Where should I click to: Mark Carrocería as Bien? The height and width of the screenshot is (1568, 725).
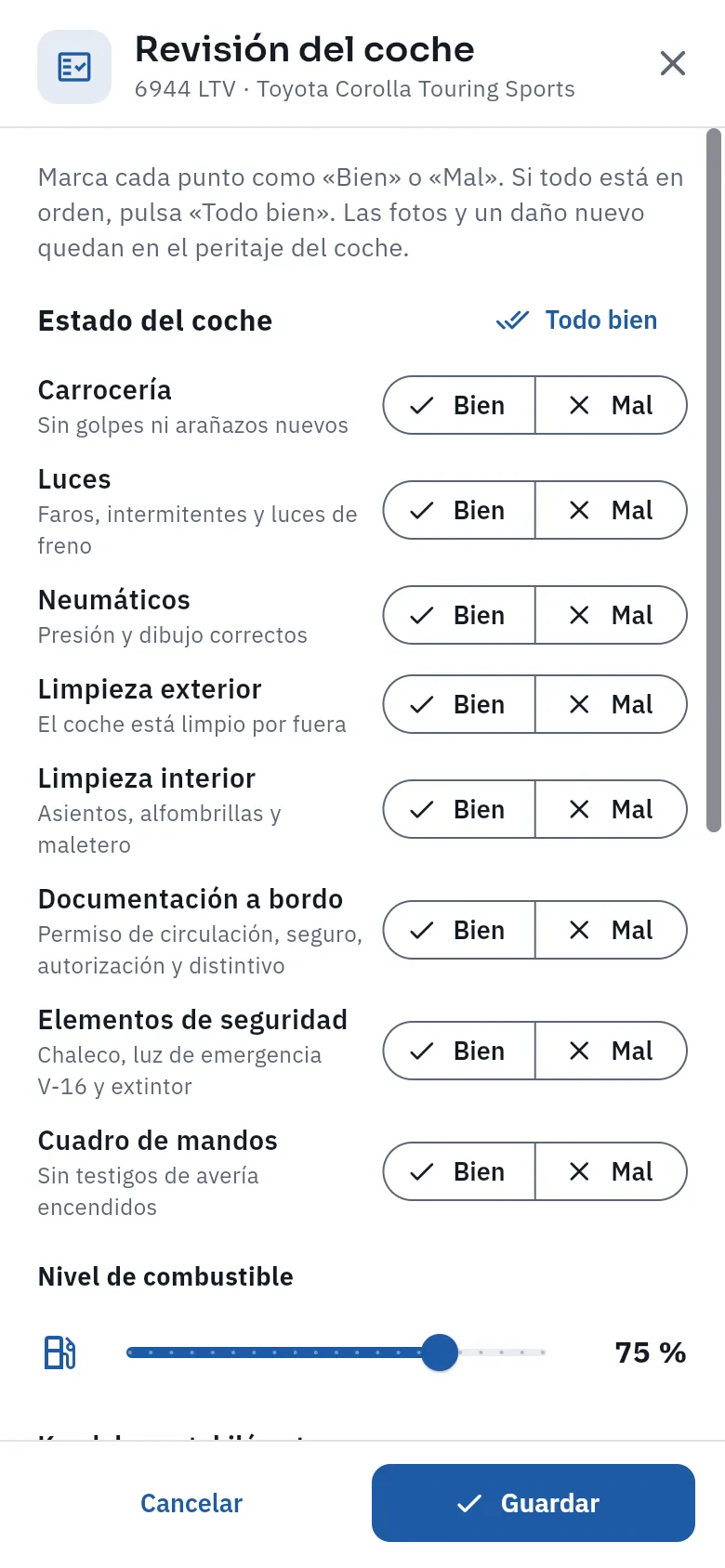coord(459,405)
